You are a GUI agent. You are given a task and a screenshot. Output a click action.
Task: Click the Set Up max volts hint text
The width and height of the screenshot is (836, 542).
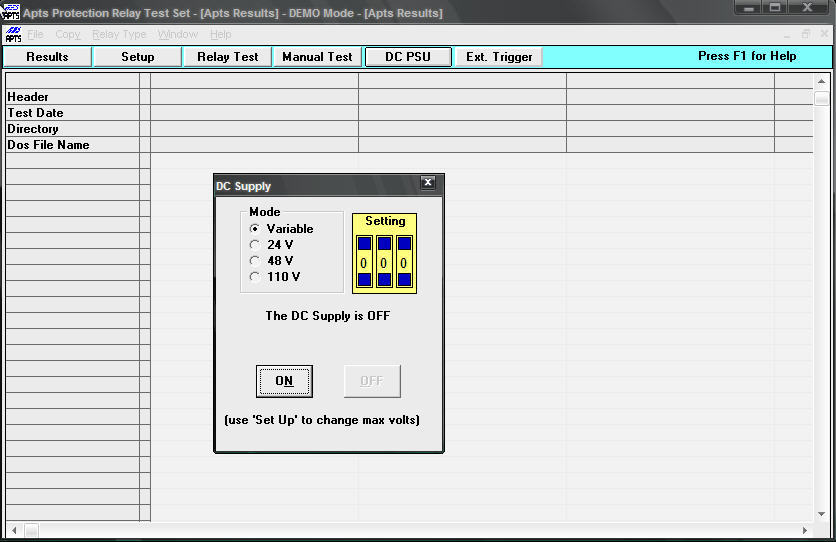point(322,420)
